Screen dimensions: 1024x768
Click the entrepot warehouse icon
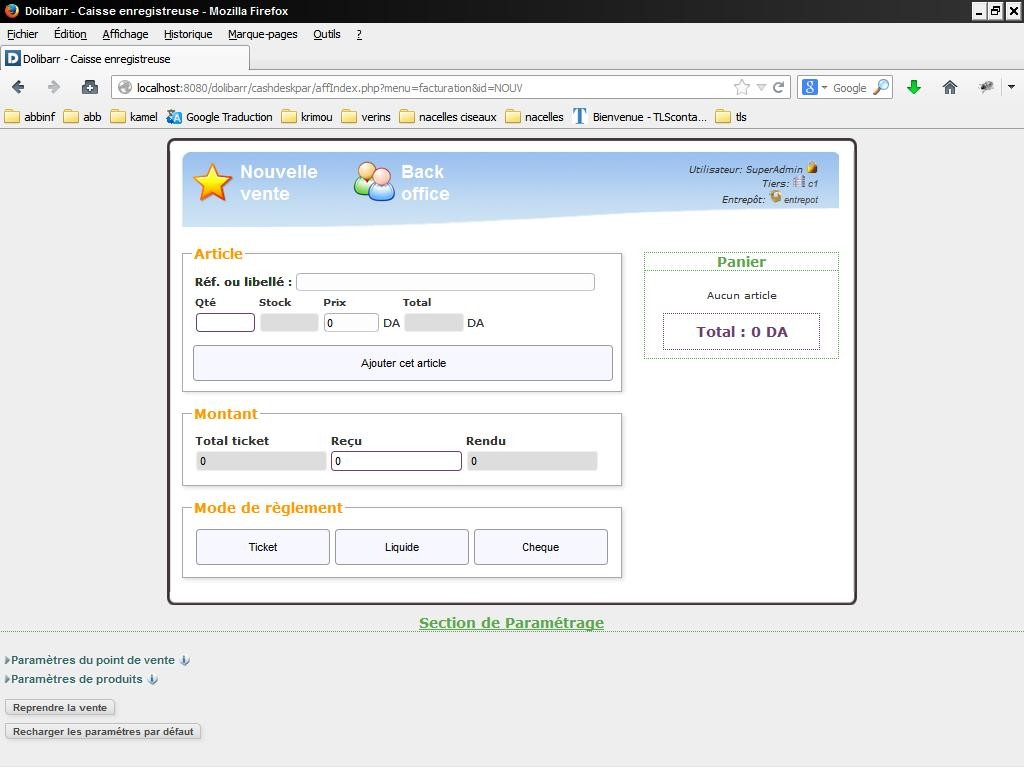click(x=775, y=197)
